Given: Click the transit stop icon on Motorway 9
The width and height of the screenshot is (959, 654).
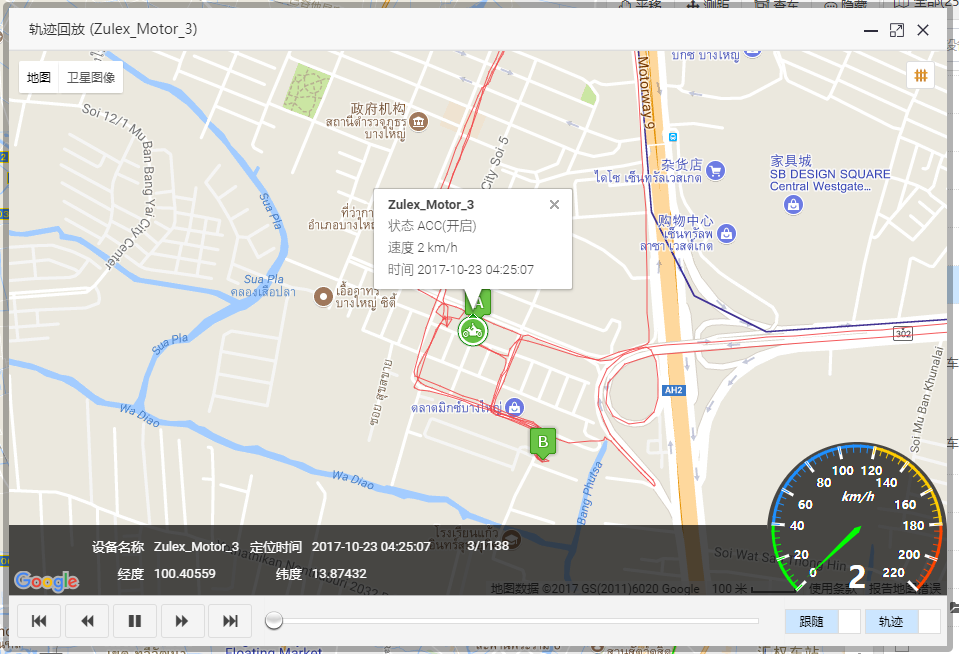Looking at the screenshot, I should click(x=673, y=137).
